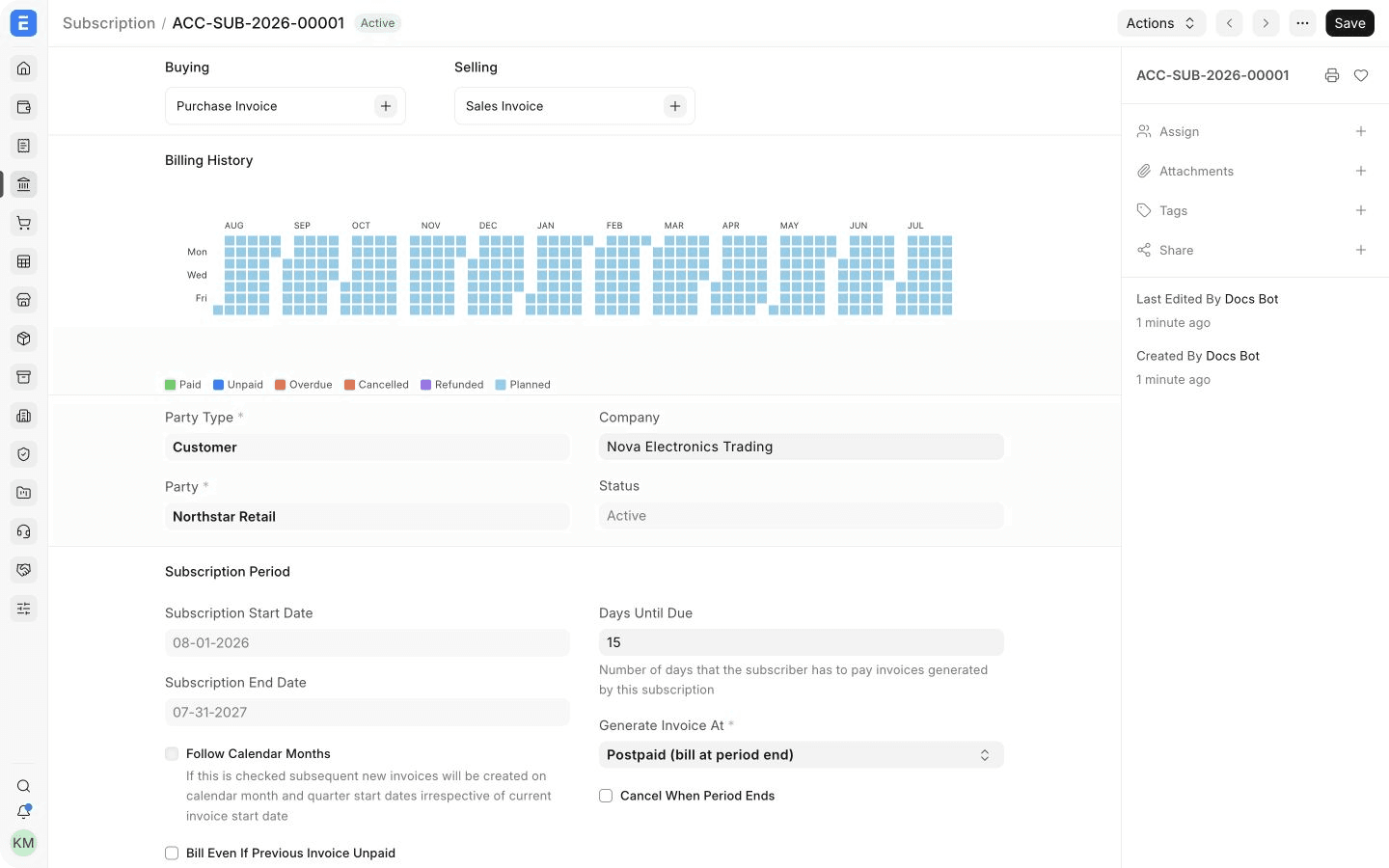Open the Home icon in the sidebar
Image resolution: width=1389 pixels, height=868 pixels.
[24, 68]
